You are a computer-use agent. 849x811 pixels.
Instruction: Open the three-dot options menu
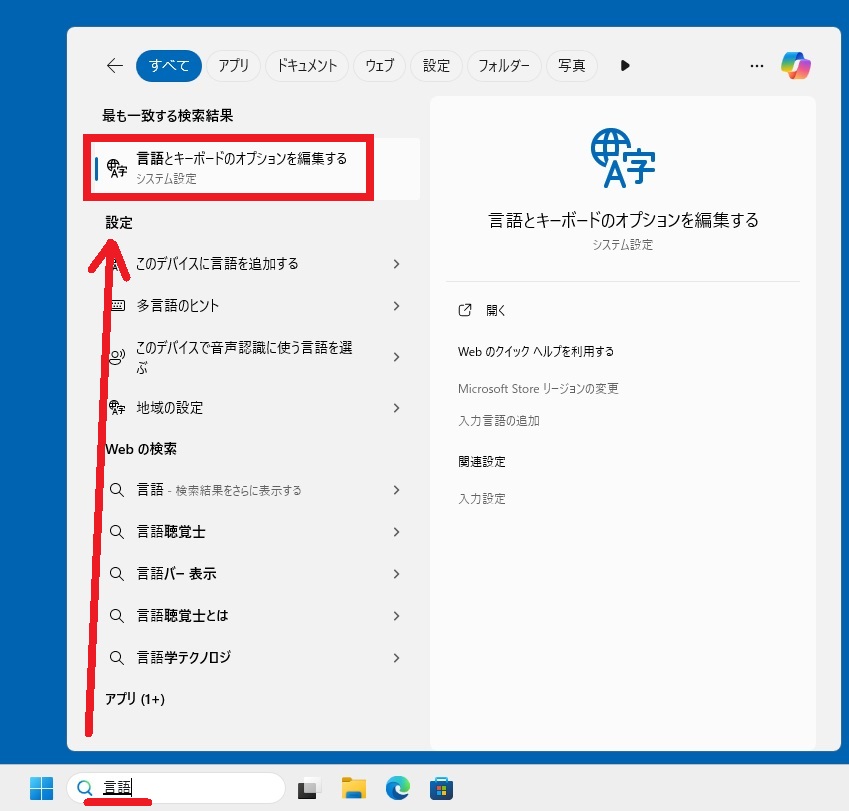point(757,66)
